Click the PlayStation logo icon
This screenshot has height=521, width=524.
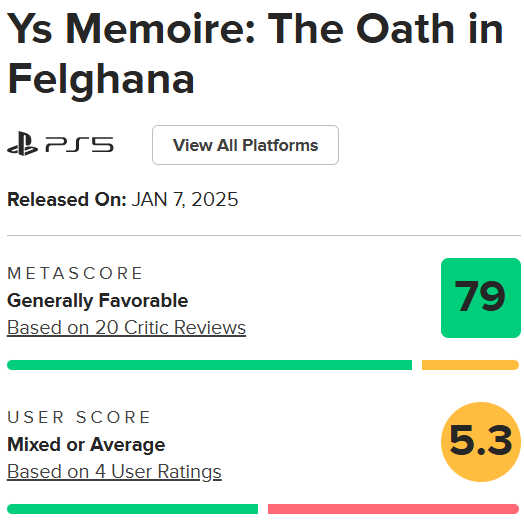pyautogui.click(x=22, y=144)
